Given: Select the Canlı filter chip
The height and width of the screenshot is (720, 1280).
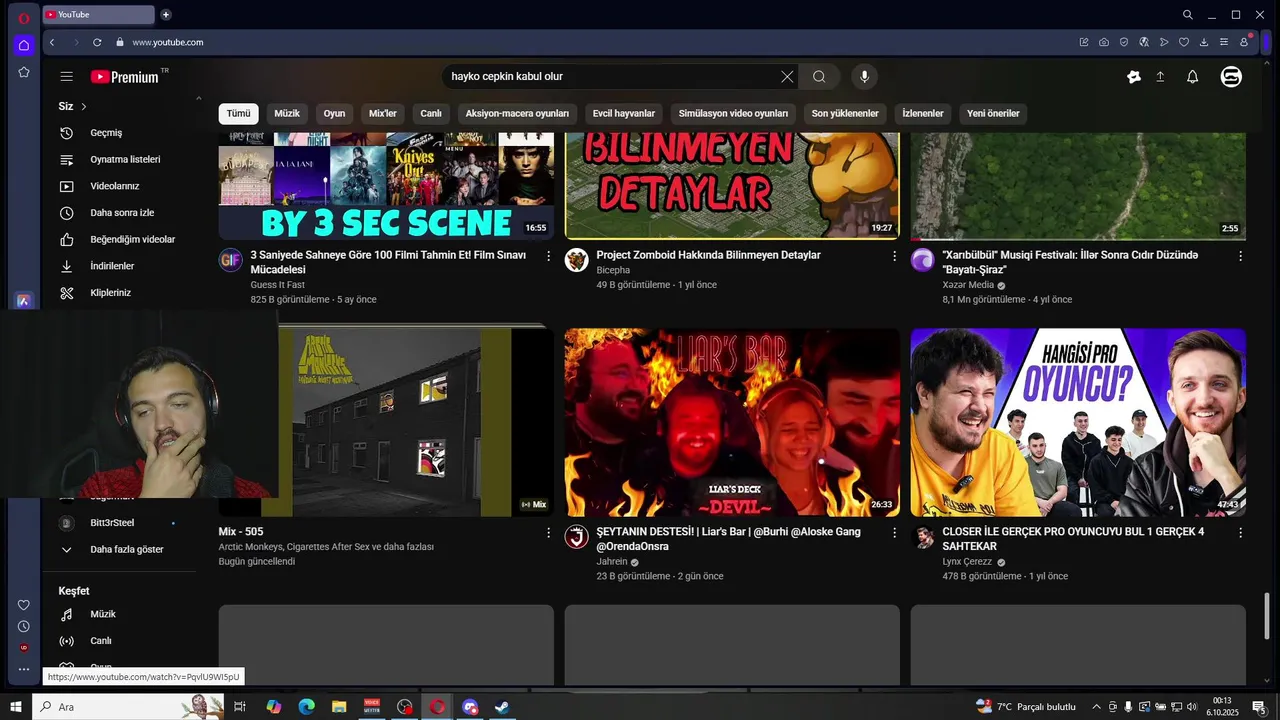Looking at the screenshot, I should point(431,114).
